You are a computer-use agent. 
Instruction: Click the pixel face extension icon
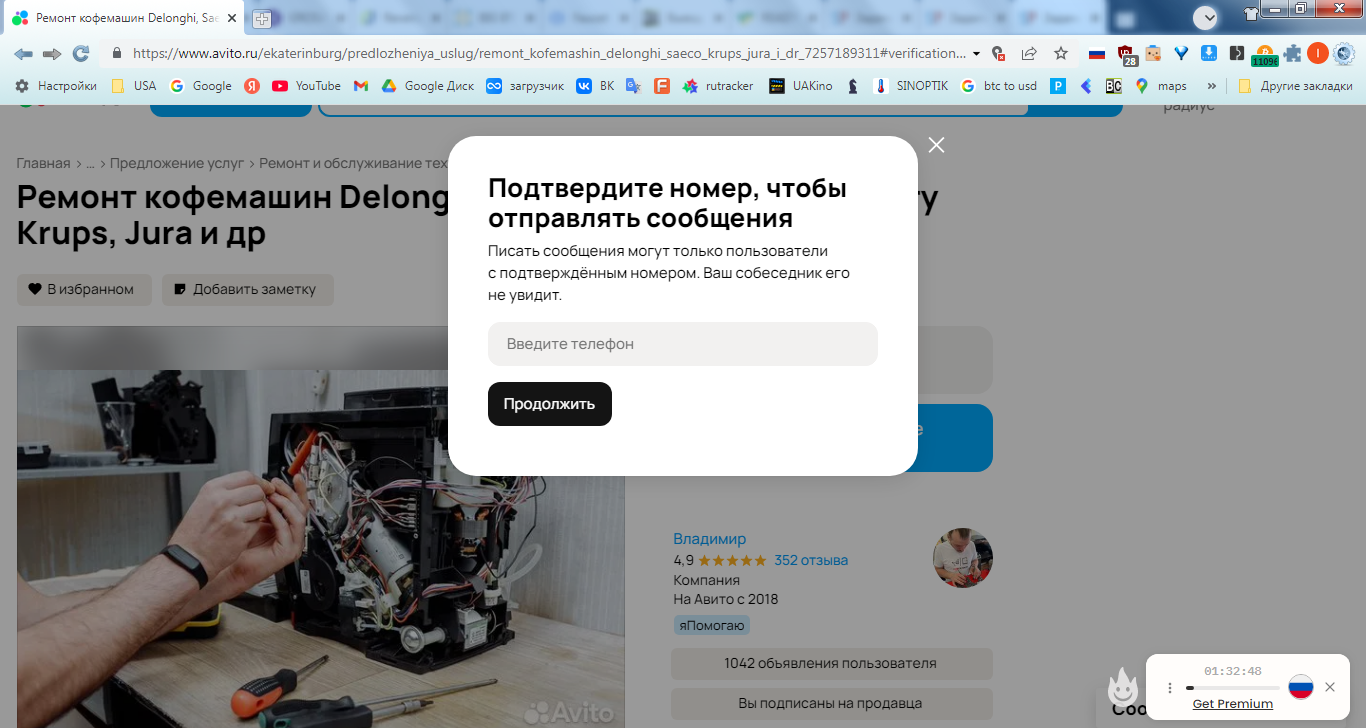tap(1153, 53)
